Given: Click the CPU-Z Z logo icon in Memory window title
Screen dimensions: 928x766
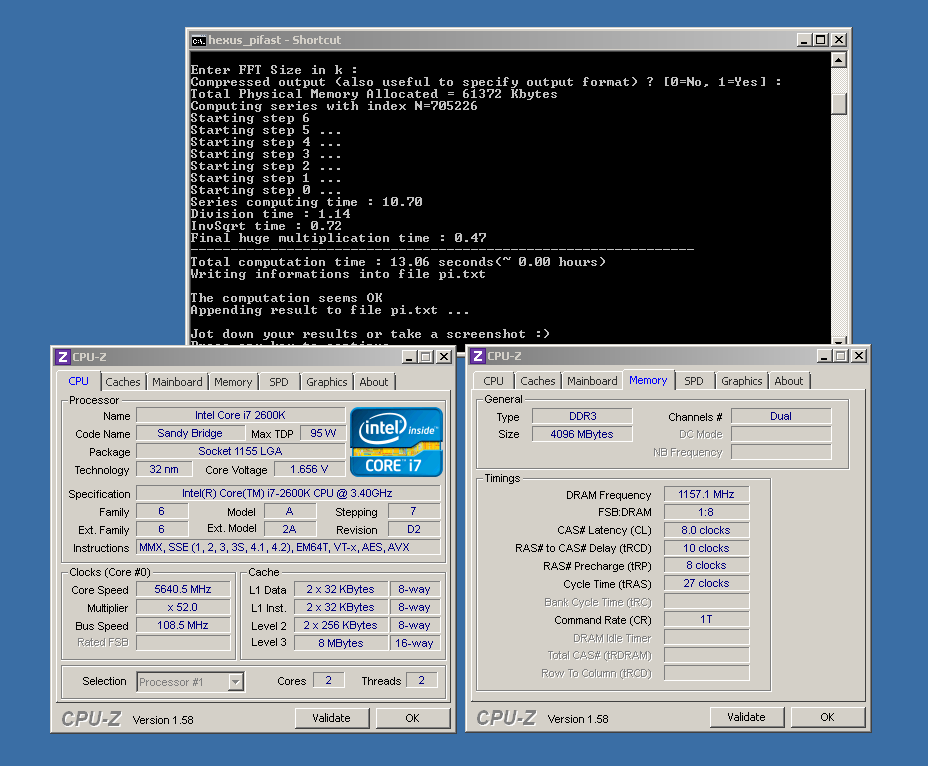Looking at the screenshot, I should [x=478, y=356].
